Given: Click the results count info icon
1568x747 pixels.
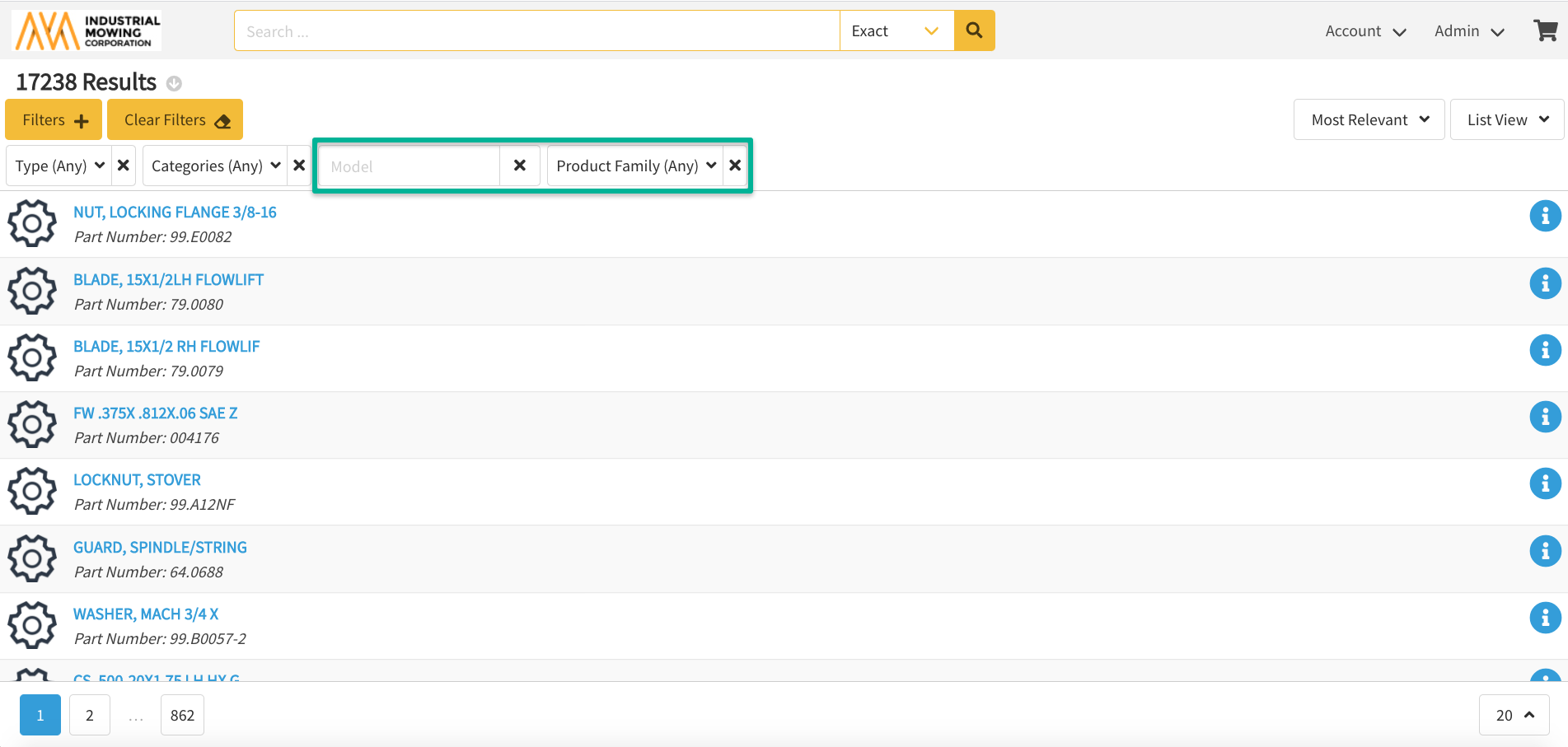Looking at the screenshot, I should point(174,83).
